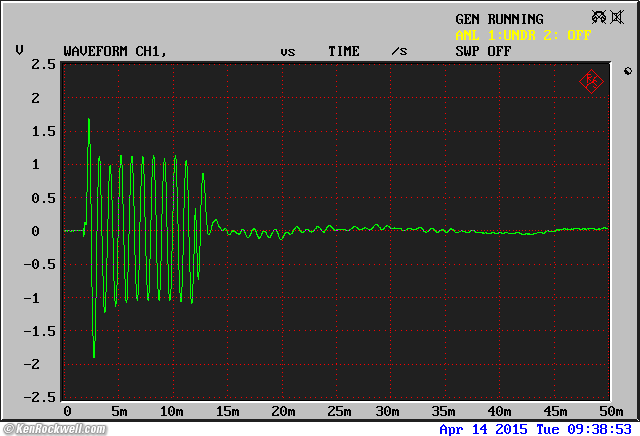Image resolution: width=640 pixels, height=436 pixels.
Task: Click the crossed-out headphones icon
Action: (599, 18)
